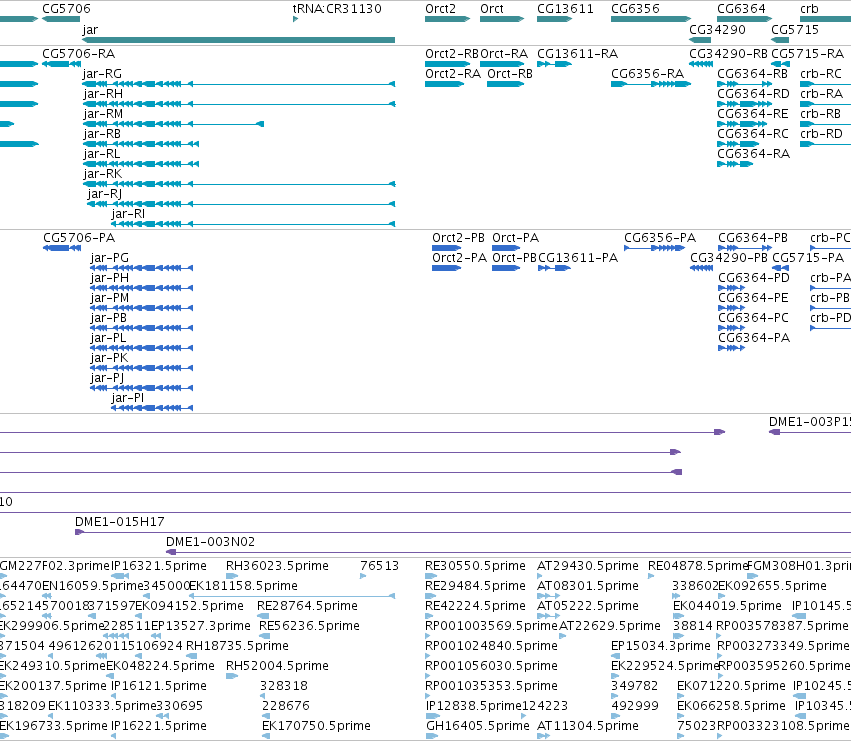Select the Orct2-RB transcript label
Image resolution: width=851 pixels, height=741 pixels.
[452, 54]
